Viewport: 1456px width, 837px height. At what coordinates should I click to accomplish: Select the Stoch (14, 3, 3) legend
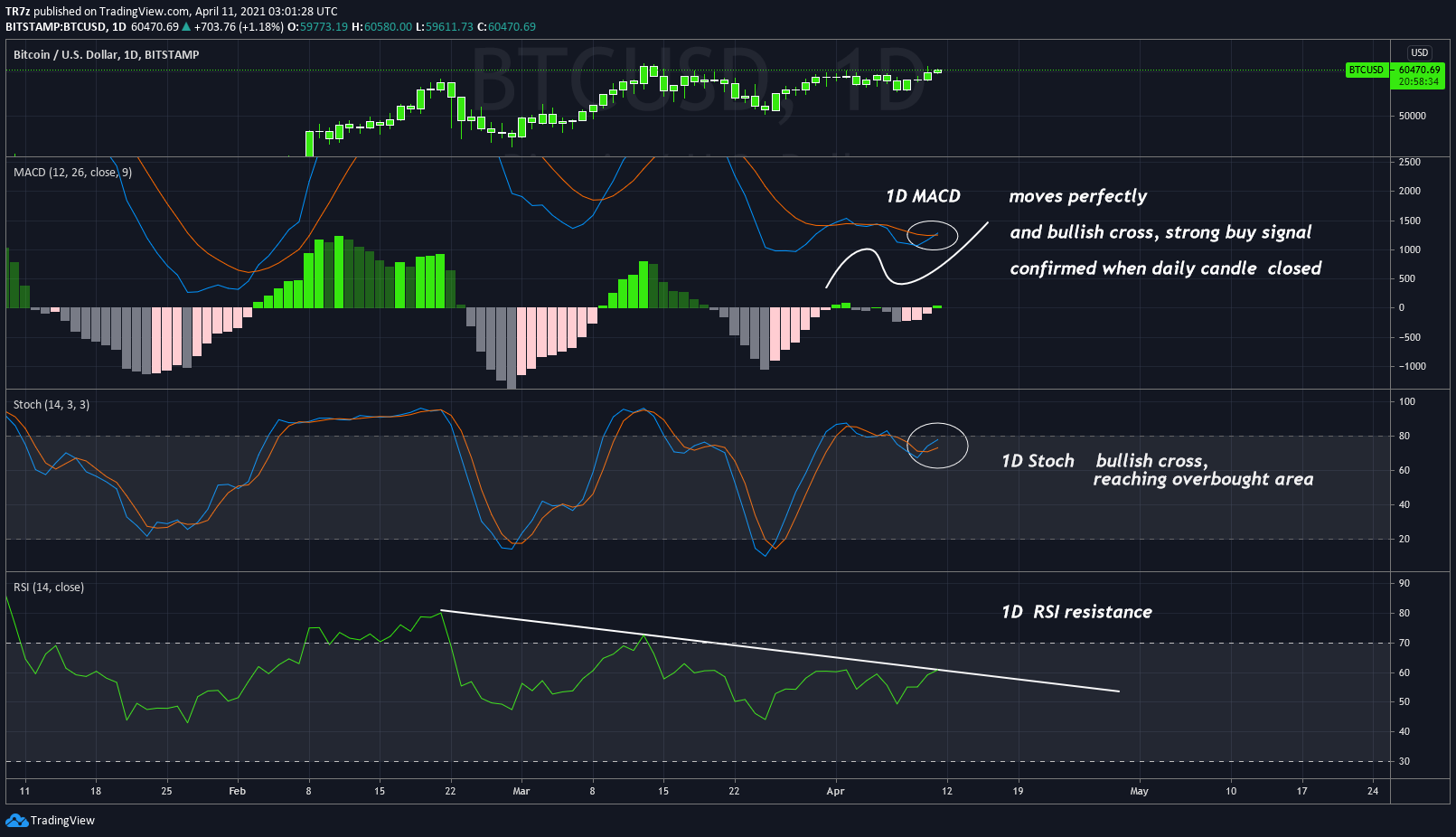(52, 404)
